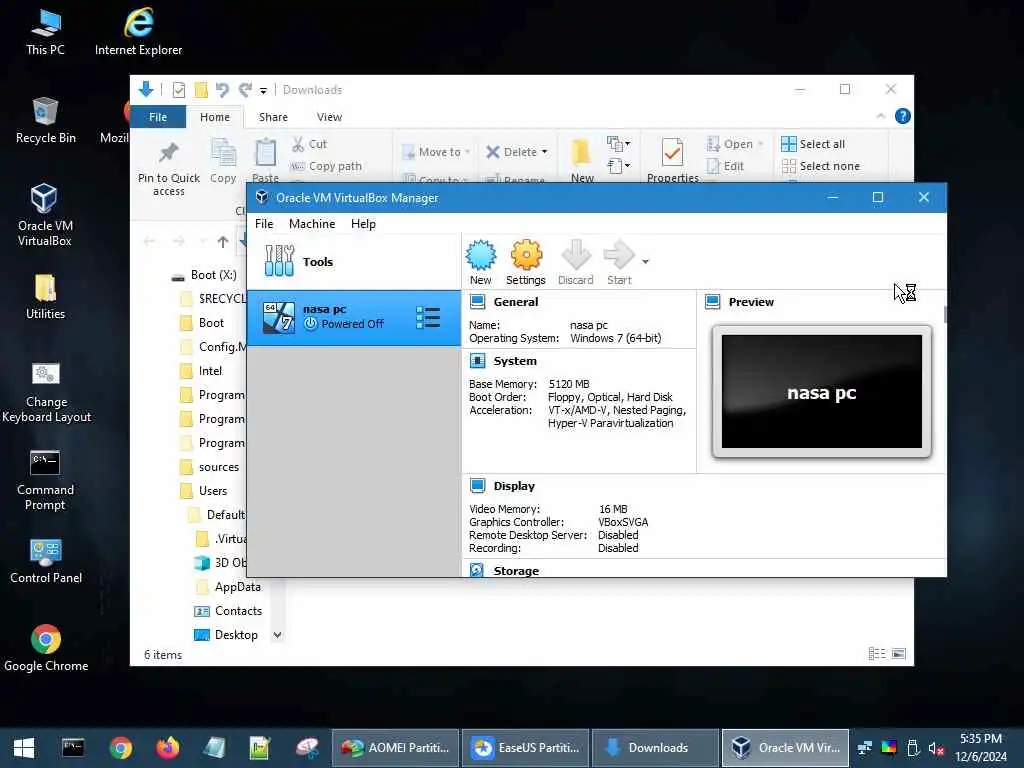
Task: Open Change Keyboard Layout desktop icon
Action: (x=46, y=392)
